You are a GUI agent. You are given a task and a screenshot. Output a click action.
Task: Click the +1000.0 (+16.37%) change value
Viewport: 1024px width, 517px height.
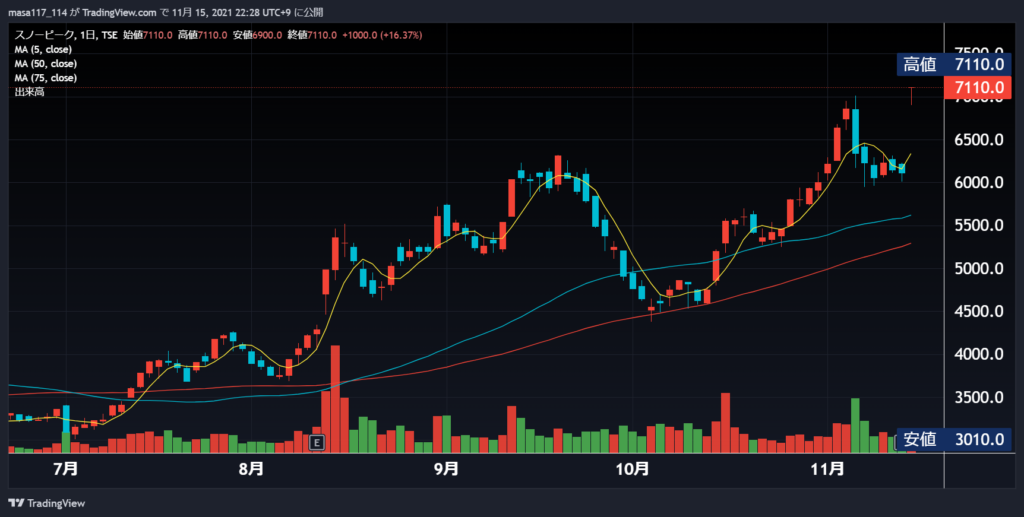[x=381, y=35]
